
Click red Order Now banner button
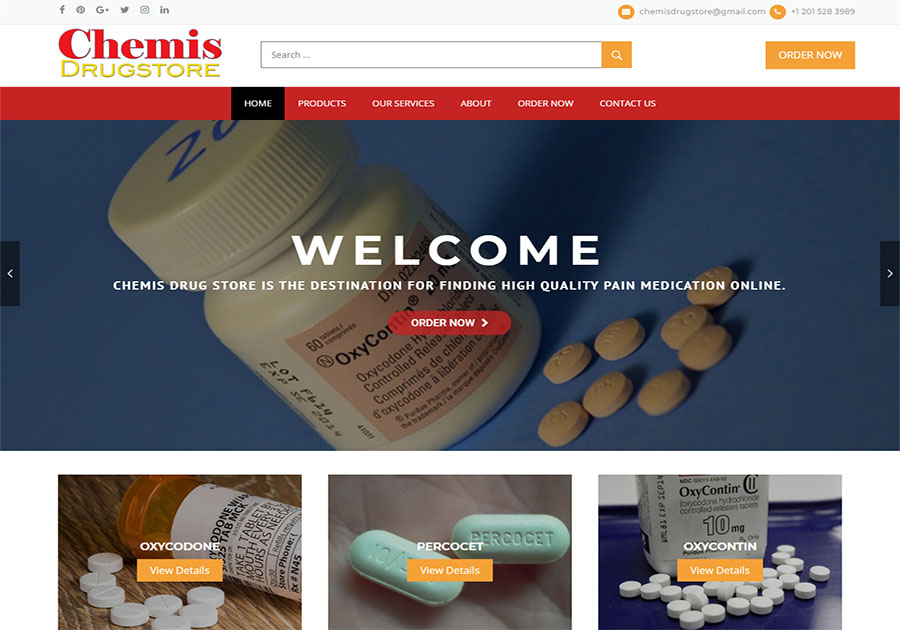click(449, 323)
